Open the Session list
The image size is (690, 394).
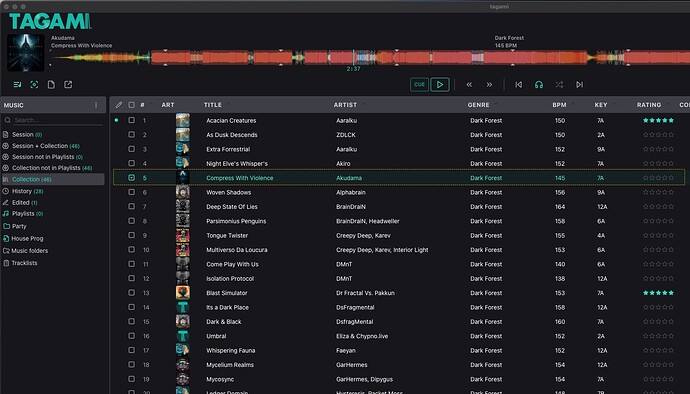tap(27, 134)
